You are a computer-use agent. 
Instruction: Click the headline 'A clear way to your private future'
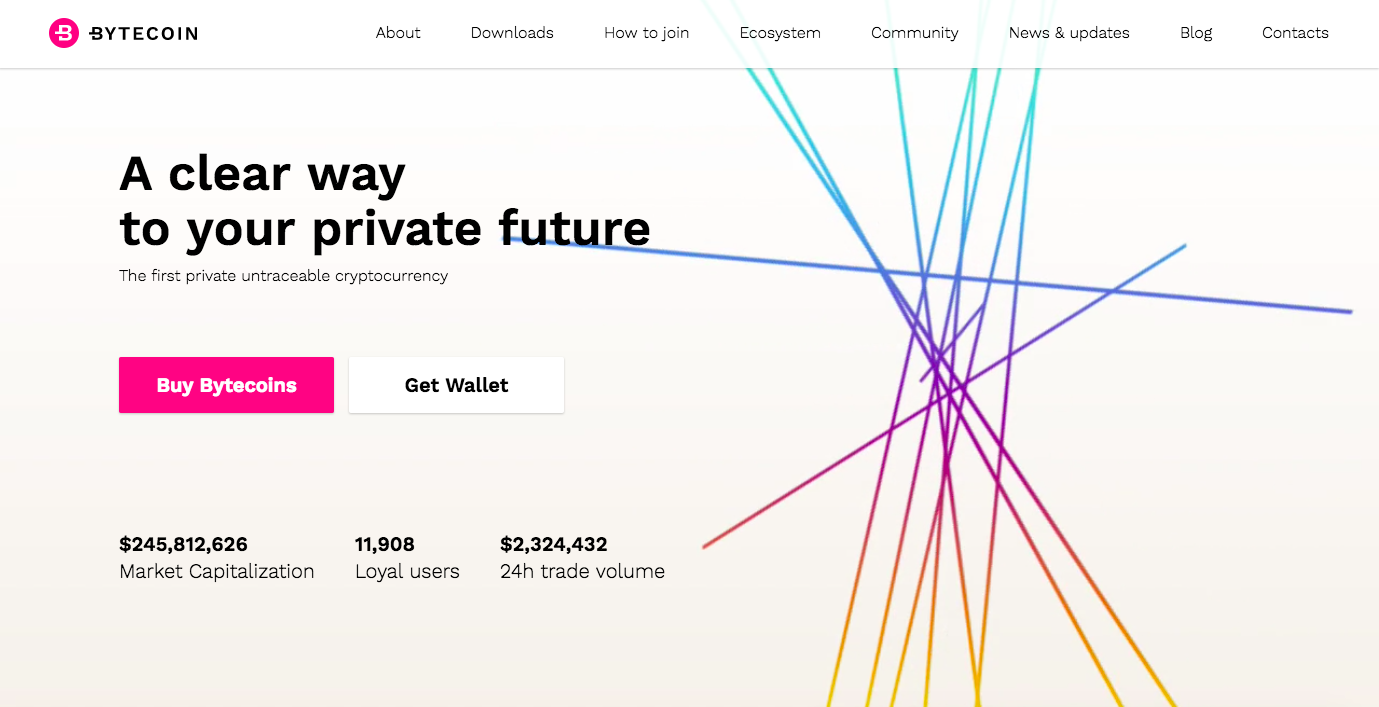pos(385,202)
